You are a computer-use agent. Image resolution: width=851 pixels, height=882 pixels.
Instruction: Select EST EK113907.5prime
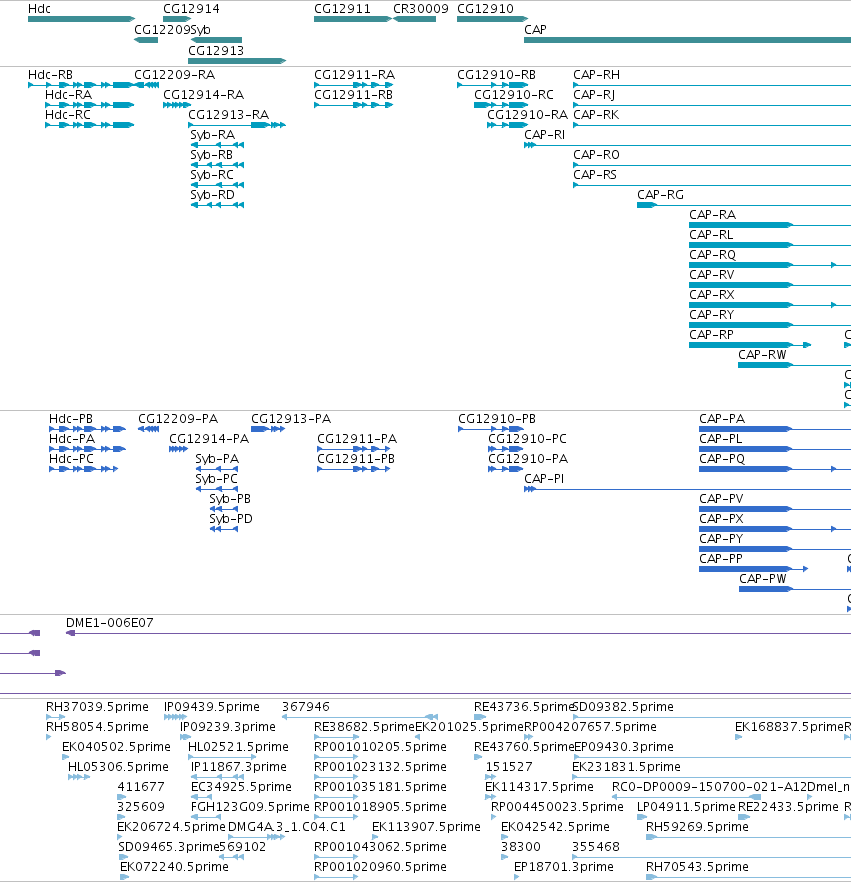375,837
